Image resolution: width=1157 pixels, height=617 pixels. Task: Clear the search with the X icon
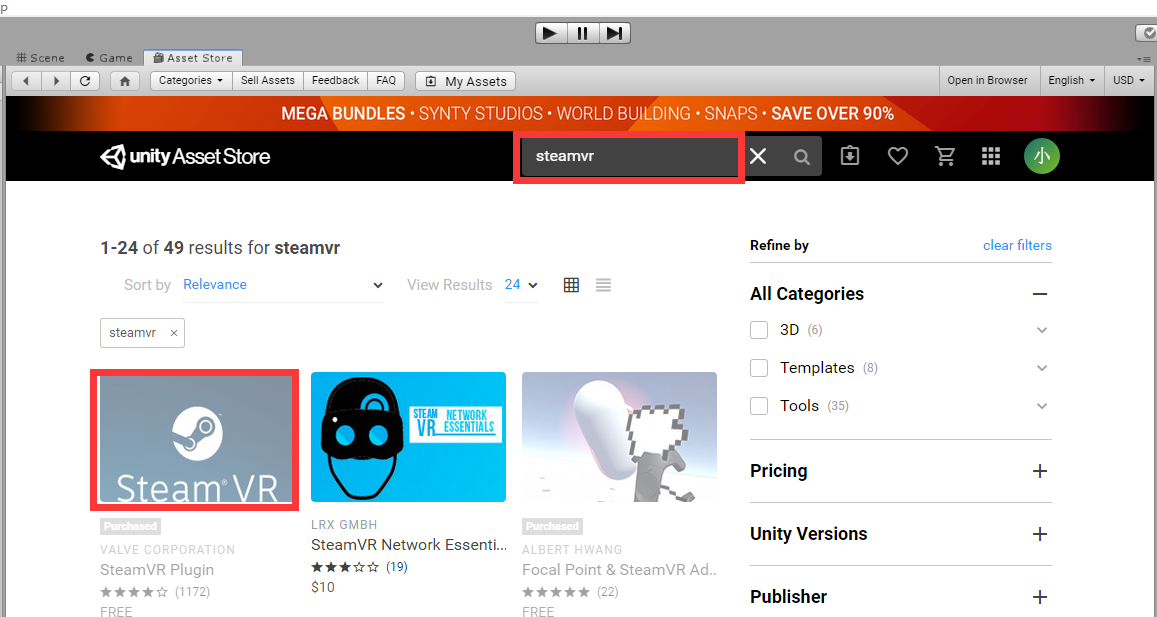point(758,156)
